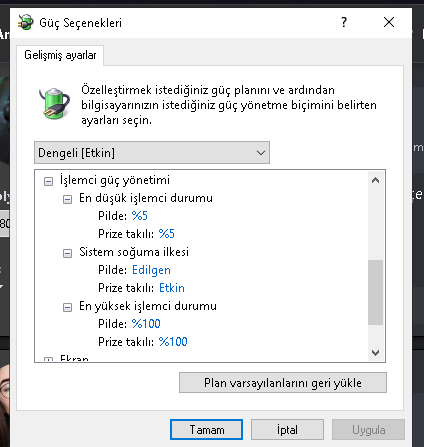Click the Güç Seçenekleri title bar icon
The height and width of the screenshot is (447, 424).
point(26,22)
